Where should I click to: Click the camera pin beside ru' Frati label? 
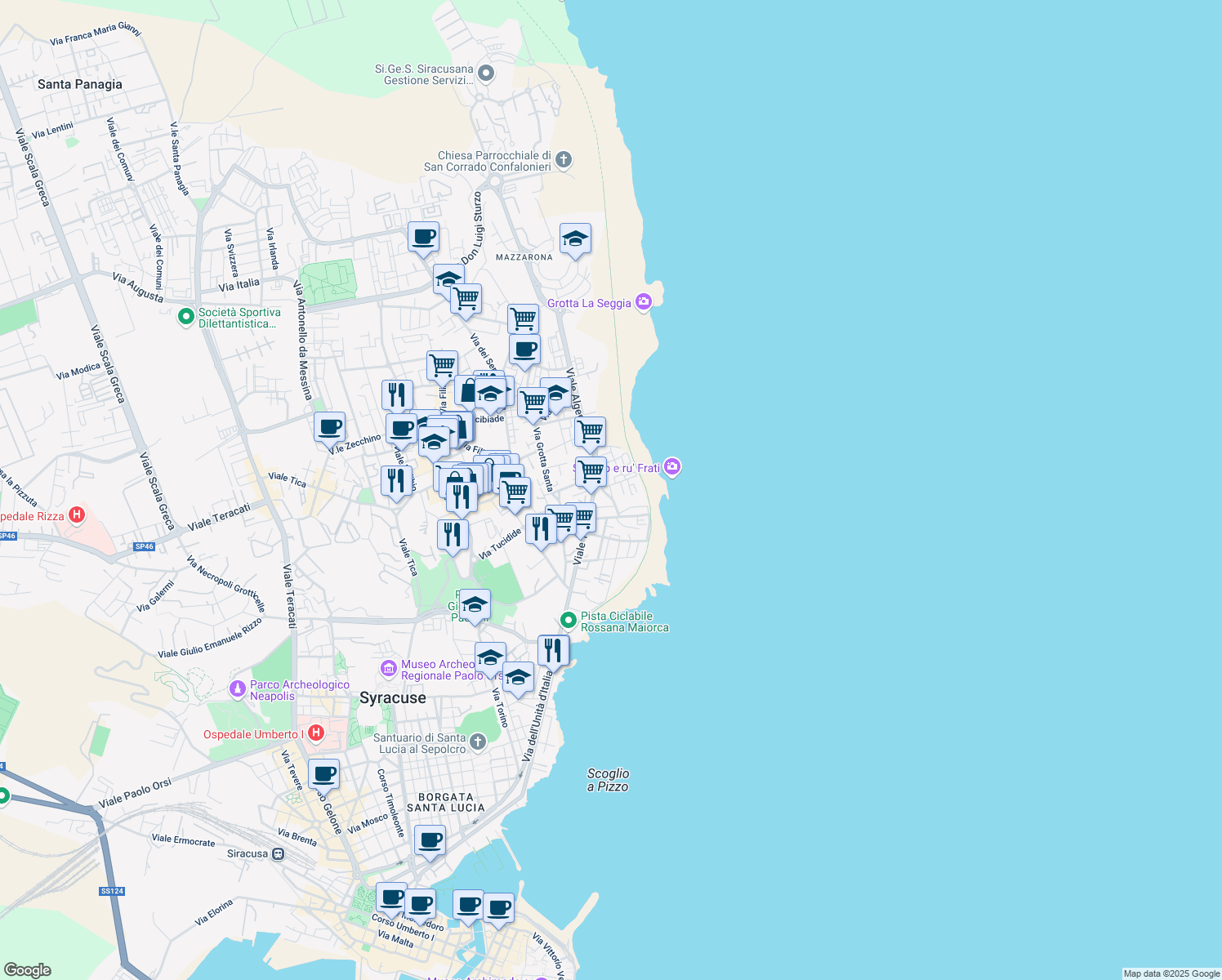point(672,467)
